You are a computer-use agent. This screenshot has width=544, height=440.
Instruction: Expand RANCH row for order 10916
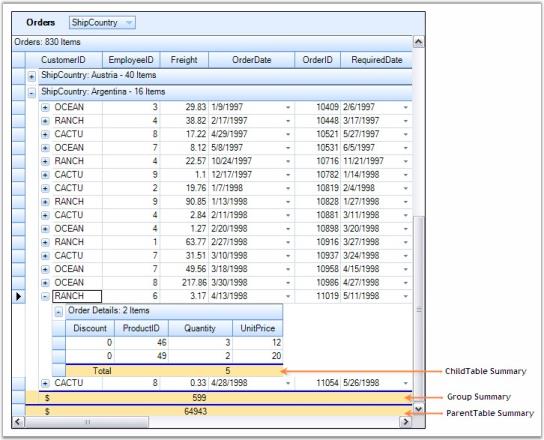click(45, 243)
